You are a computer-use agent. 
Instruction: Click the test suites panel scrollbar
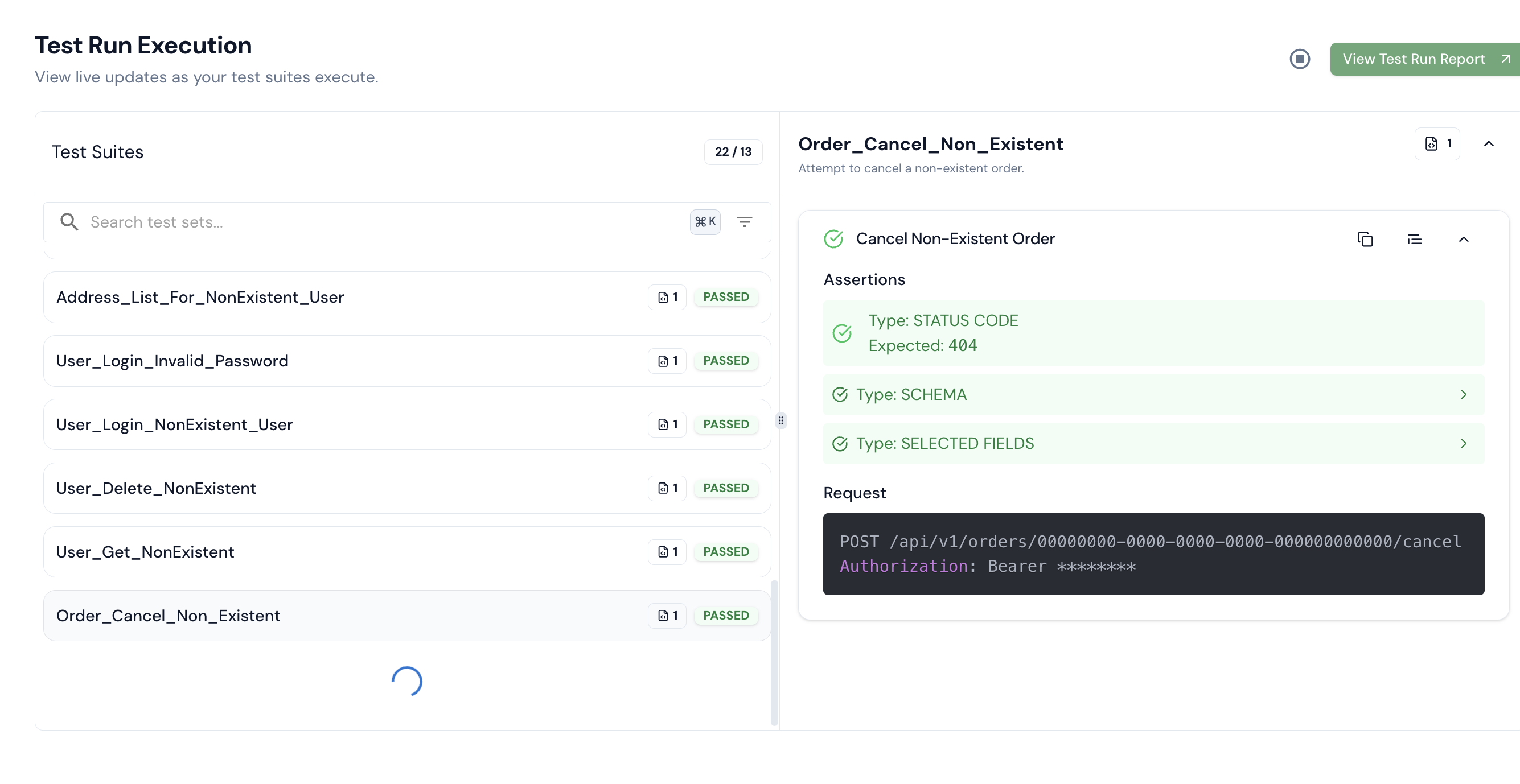(x=774, y=649)
